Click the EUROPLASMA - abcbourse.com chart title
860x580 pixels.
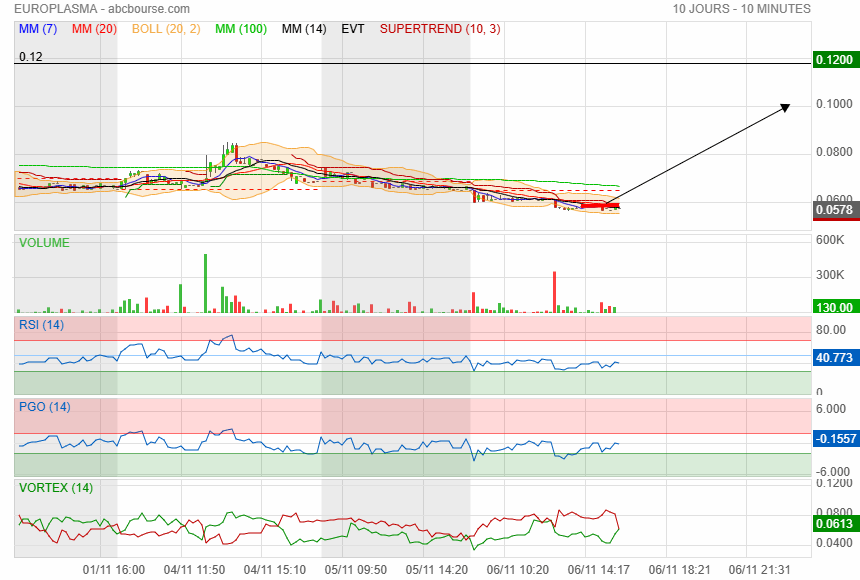[102, 9]
